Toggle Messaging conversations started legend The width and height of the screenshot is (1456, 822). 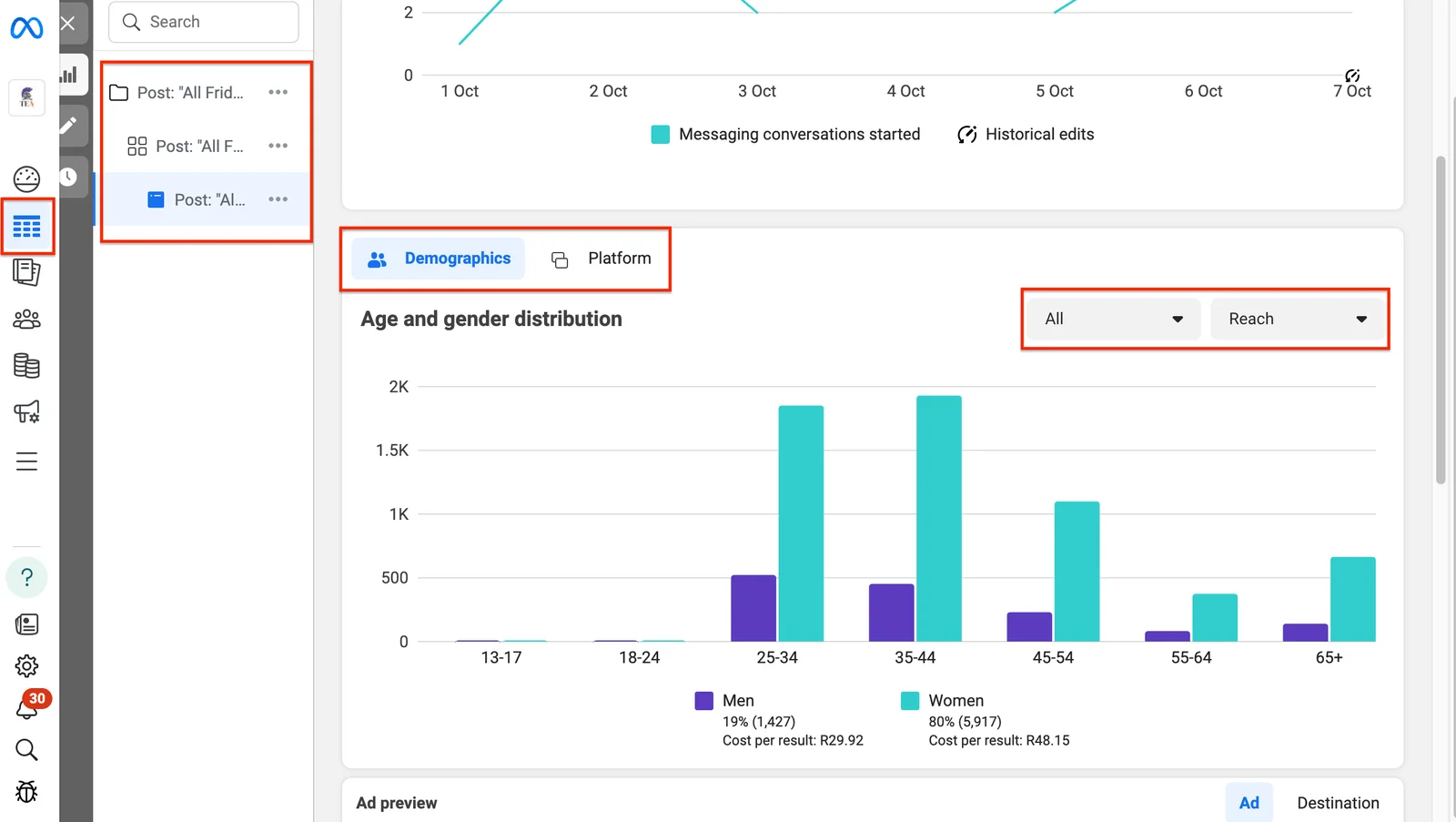(786, 135)
